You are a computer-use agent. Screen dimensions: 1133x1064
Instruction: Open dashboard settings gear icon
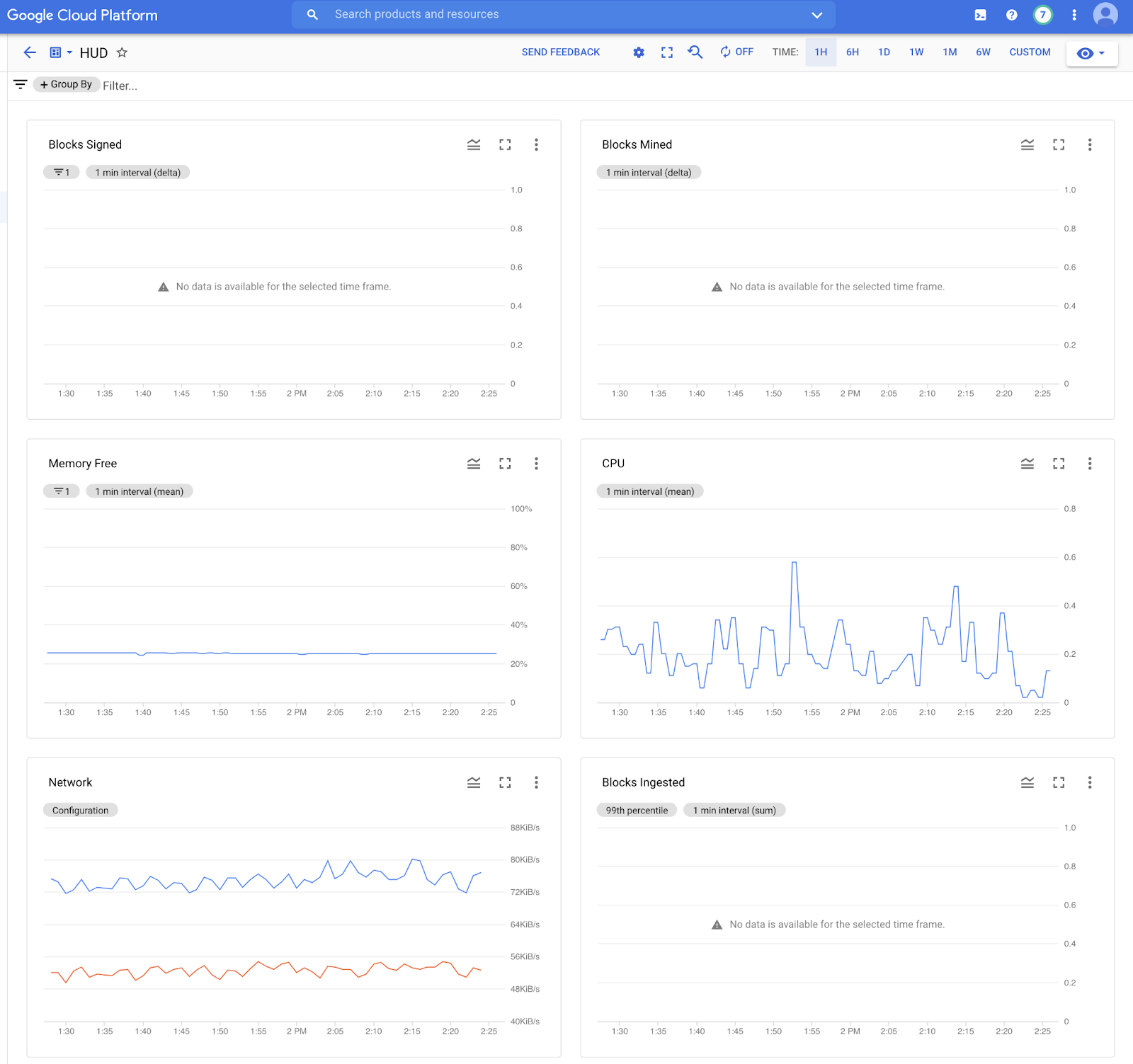[639, 52]
